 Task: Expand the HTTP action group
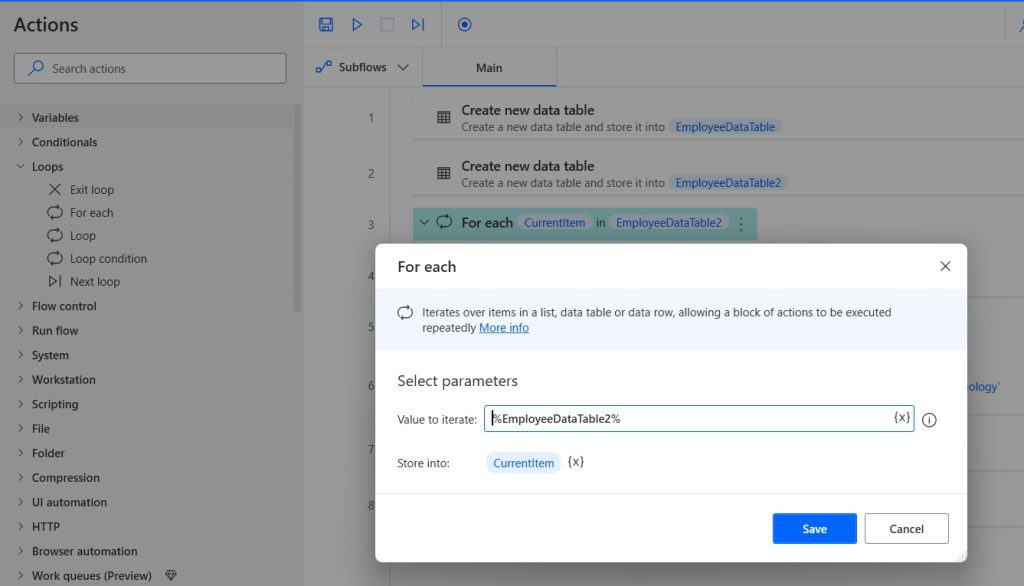[x=21, y=527]
